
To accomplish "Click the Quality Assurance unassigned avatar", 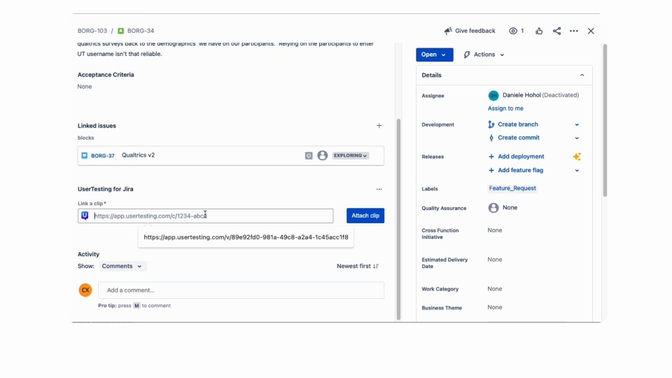I will point(493,208).
